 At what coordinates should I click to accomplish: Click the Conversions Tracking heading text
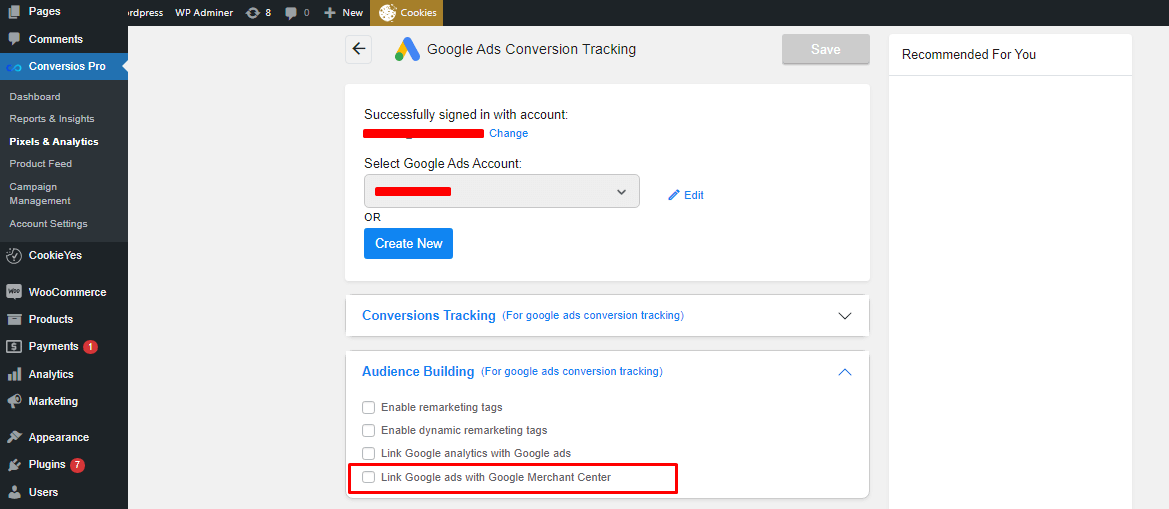(429, 315)
